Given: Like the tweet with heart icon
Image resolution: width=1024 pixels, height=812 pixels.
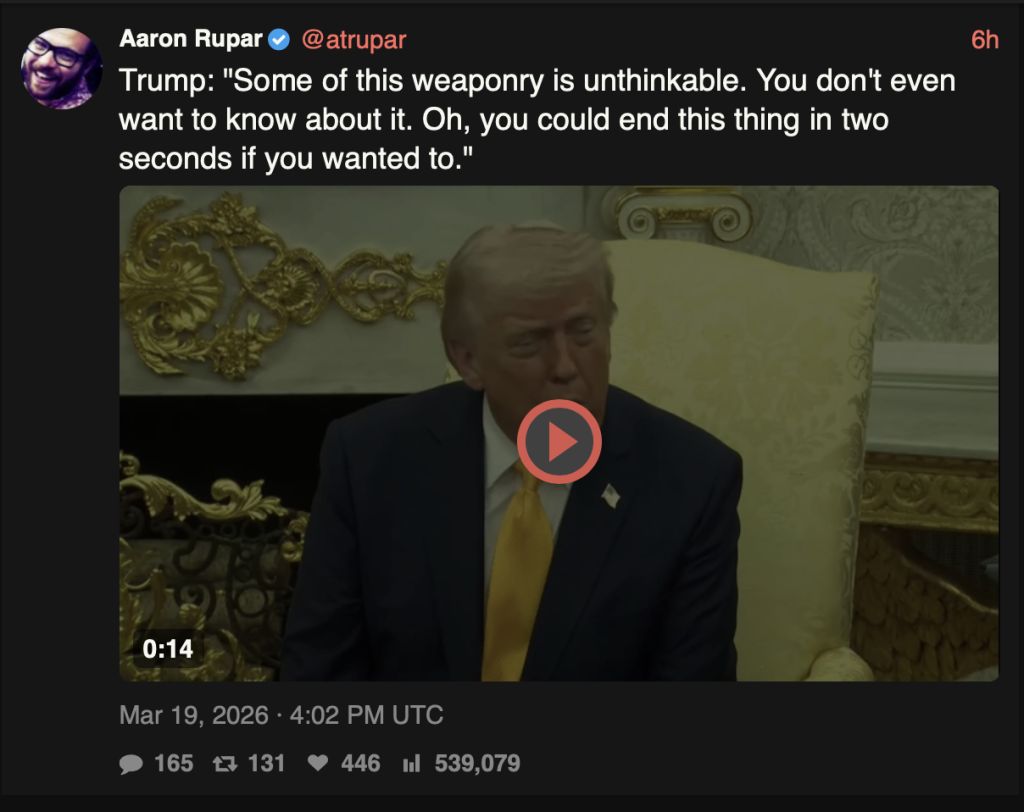Looking at the screenshot, I should click(318, 762).
